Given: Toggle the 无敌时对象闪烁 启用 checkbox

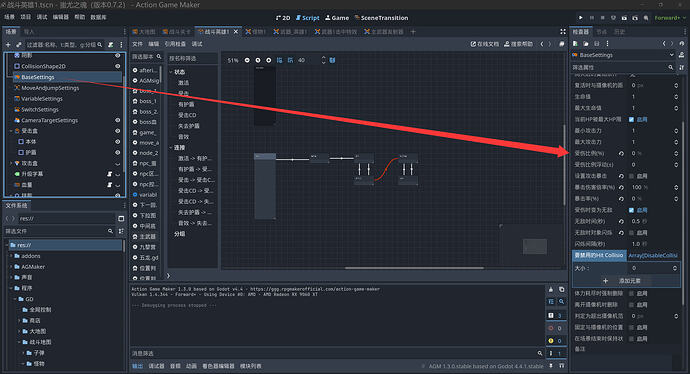Looking at the screenshot, I should (x=631, y=232).
